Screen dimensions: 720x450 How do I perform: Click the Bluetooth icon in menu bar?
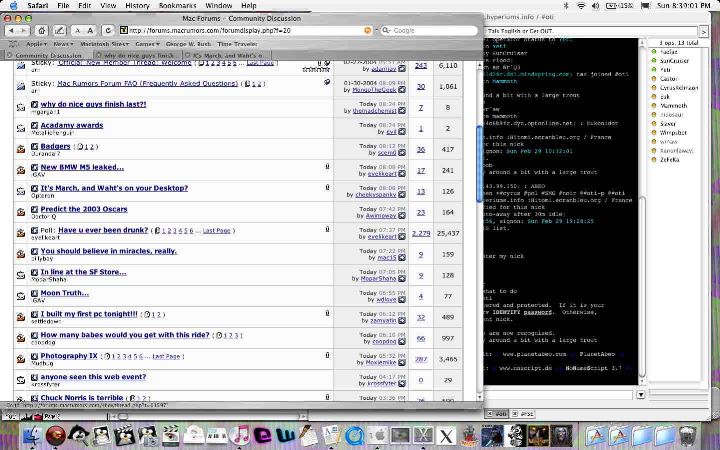pos(566,6)
